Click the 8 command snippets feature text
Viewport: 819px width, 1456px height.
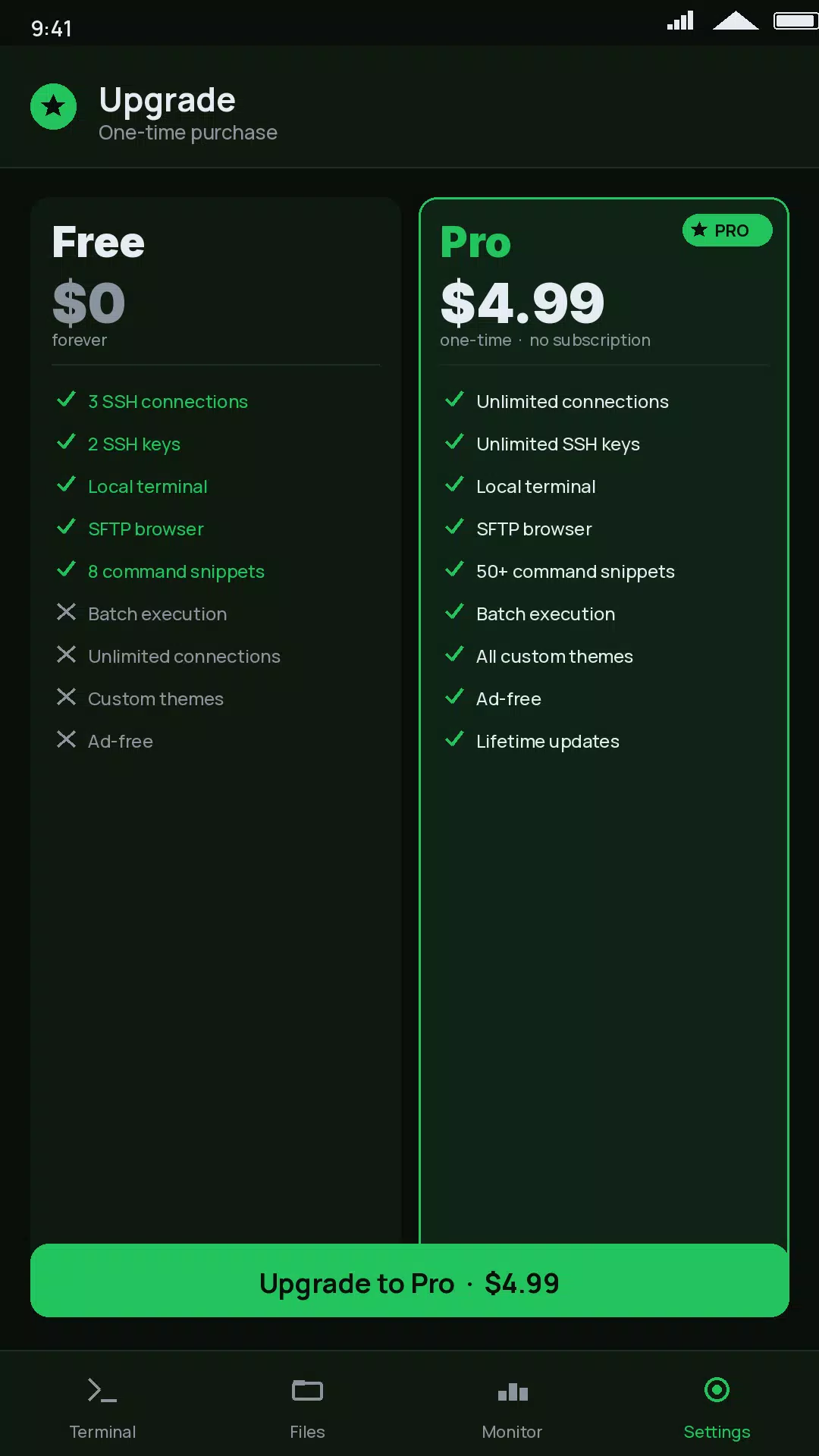point(176,572)
